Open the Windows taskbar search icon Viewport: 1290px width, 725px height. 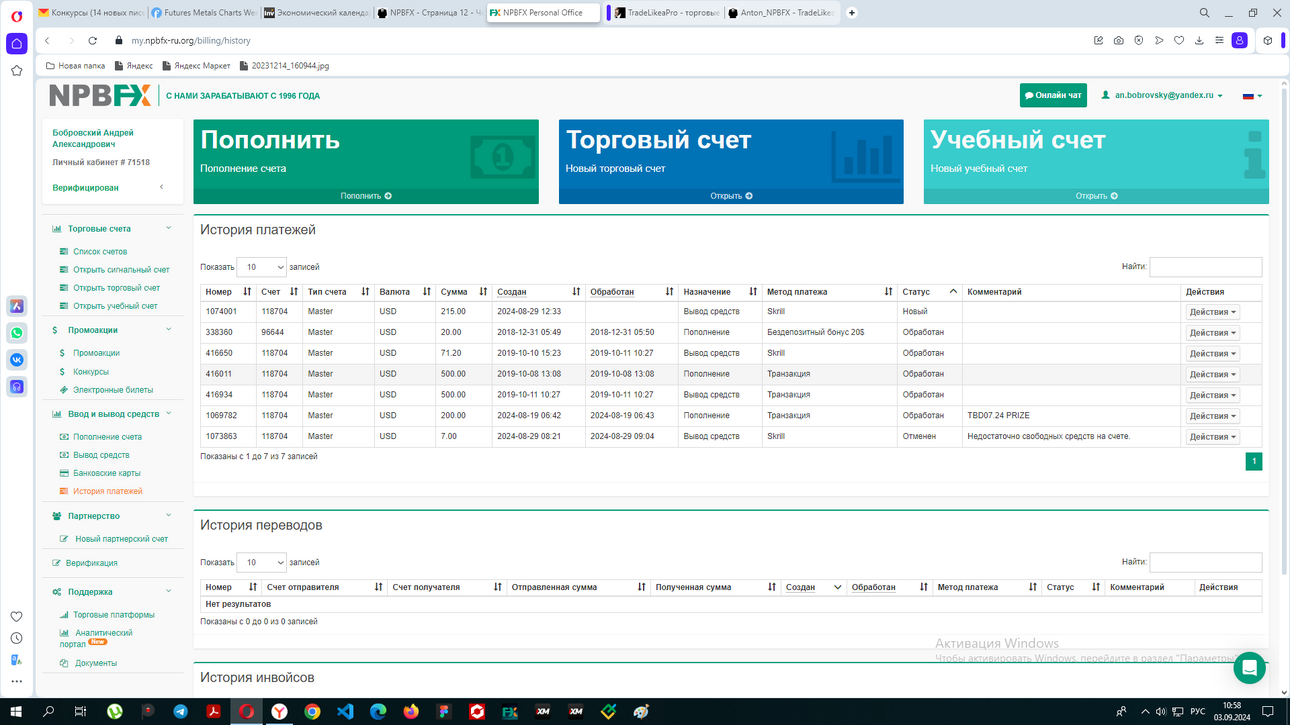click(48, 711)
